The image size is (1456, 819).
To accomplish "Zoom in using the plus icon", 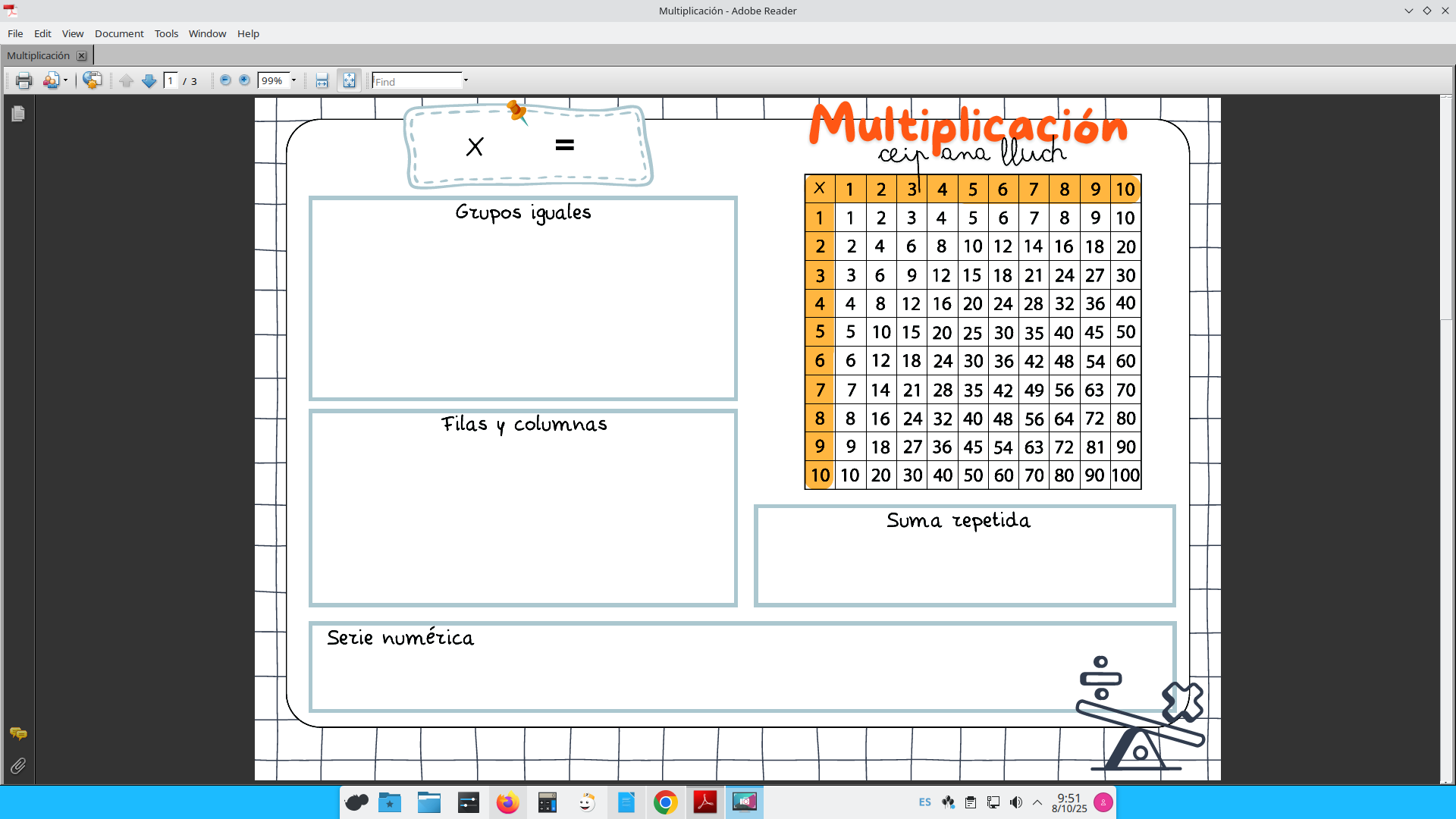I will (245, 80).
